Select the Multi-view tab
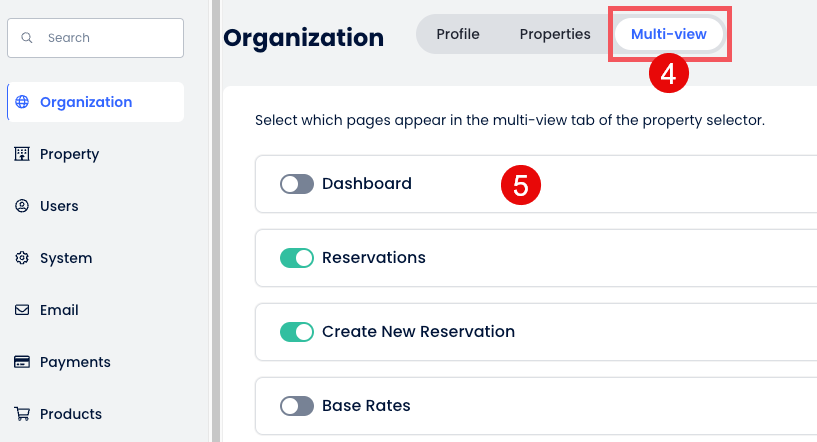The image size is (817, 442). tap(668, 34)
